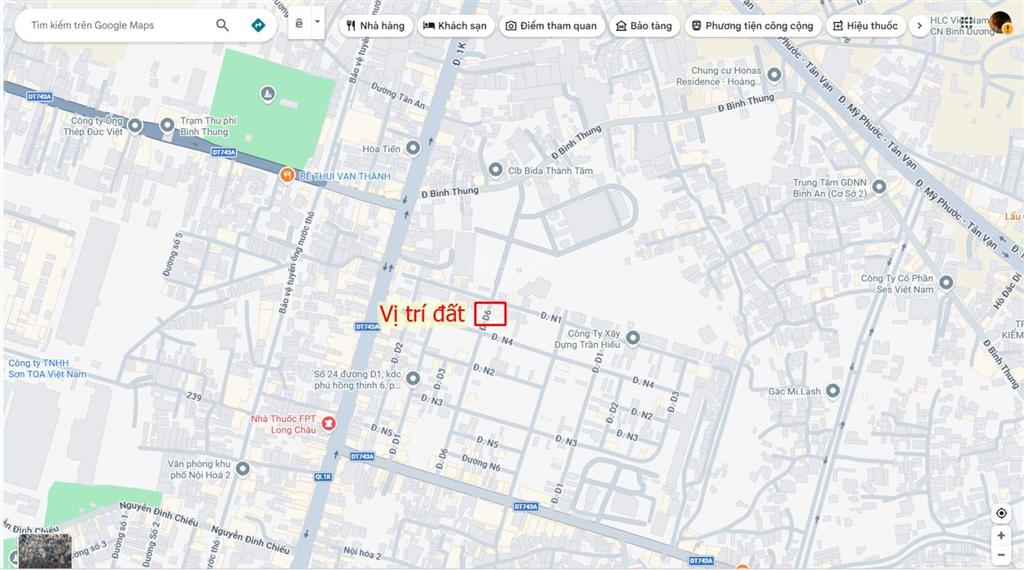The image size is (1024, 570).
Task: Select the Hiệu thuốc category chip
Action: pos(865,26)
